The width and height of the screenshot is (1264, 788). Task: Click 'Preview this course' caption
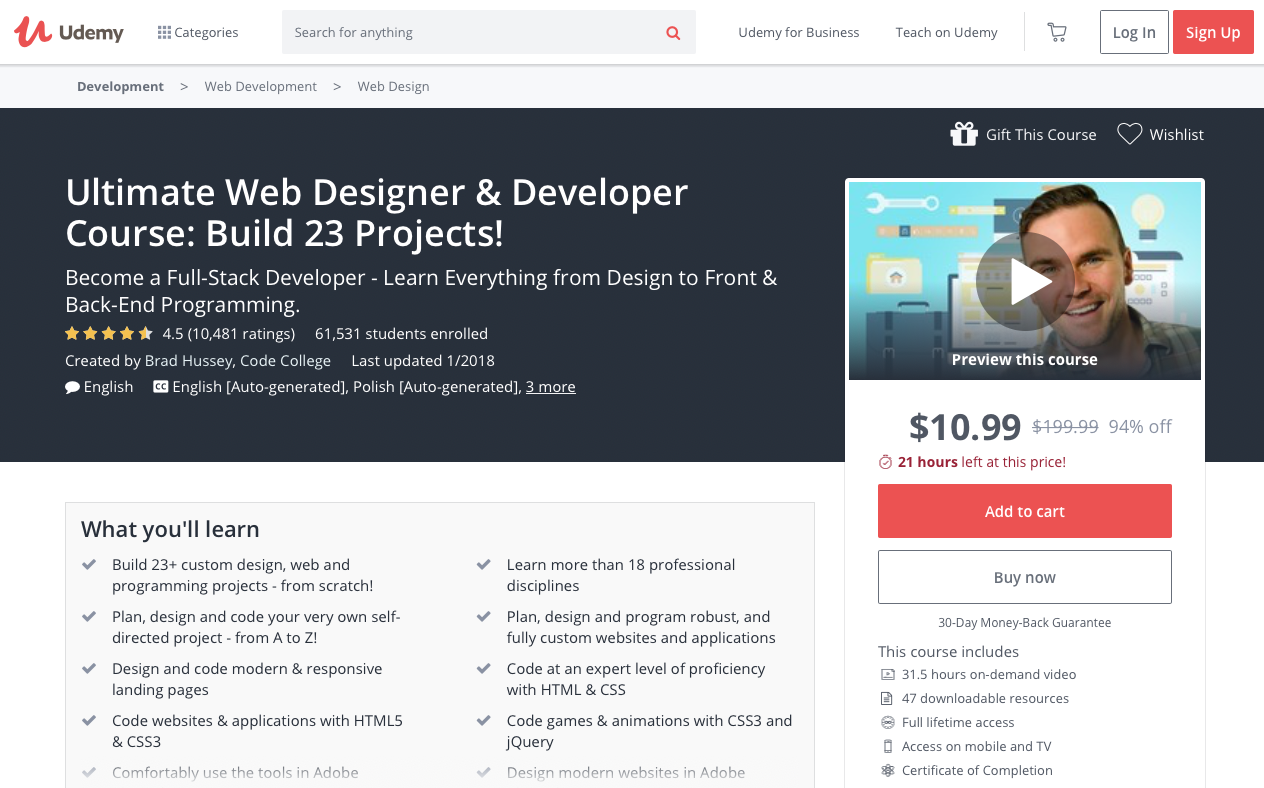coord(1025,360)
